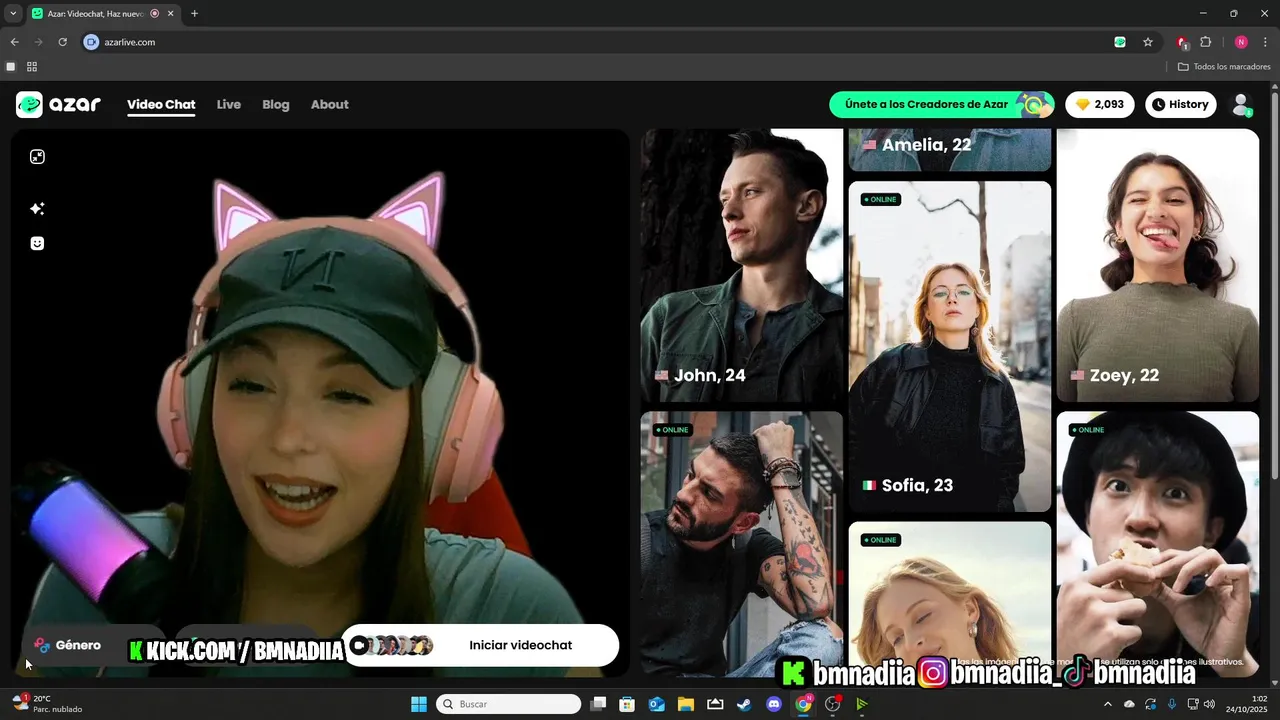Image resolution: width=1280 pixels, height=720 pixels.
Task: Open the 2,093 gems balance
Action: (x=1100, y=104)
